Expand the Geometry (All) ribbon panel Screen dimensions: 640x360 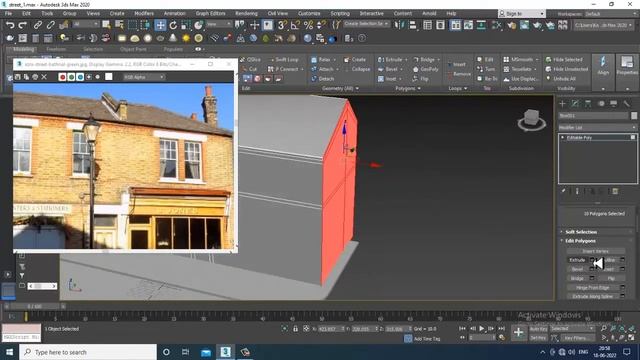click(x=340, y=88)
